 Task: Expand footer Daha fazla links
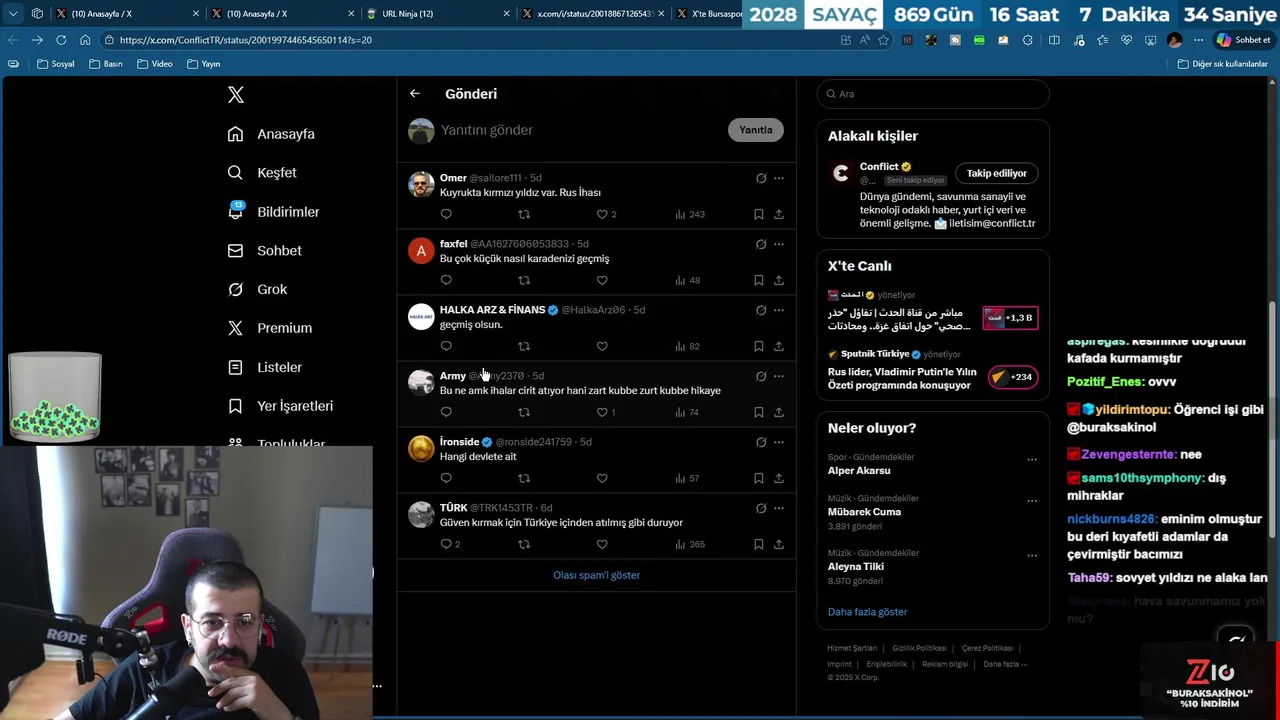tap(1005, 664)
